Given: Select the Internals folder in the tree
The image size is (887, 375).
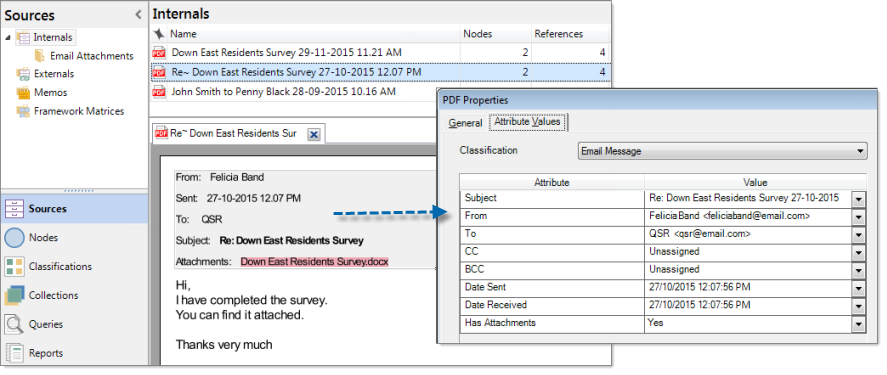Looking at the screenshot, I should pos(53,37).
